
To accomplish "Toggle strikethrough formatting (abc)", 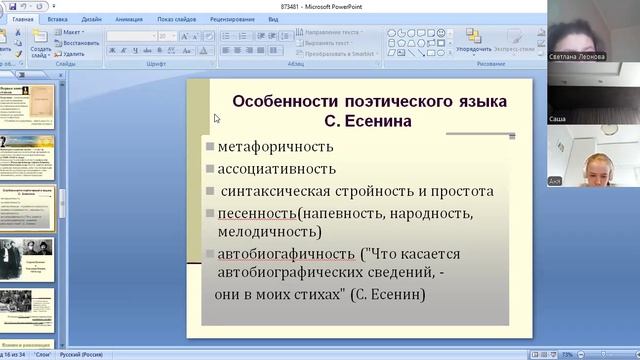I will (147, 51).
